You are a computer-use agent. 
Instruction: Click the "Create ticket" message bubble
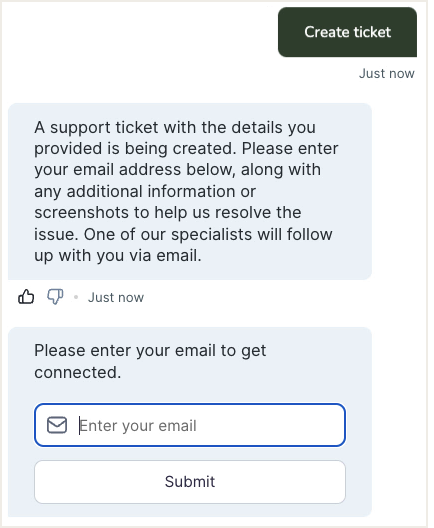point(347,32)
